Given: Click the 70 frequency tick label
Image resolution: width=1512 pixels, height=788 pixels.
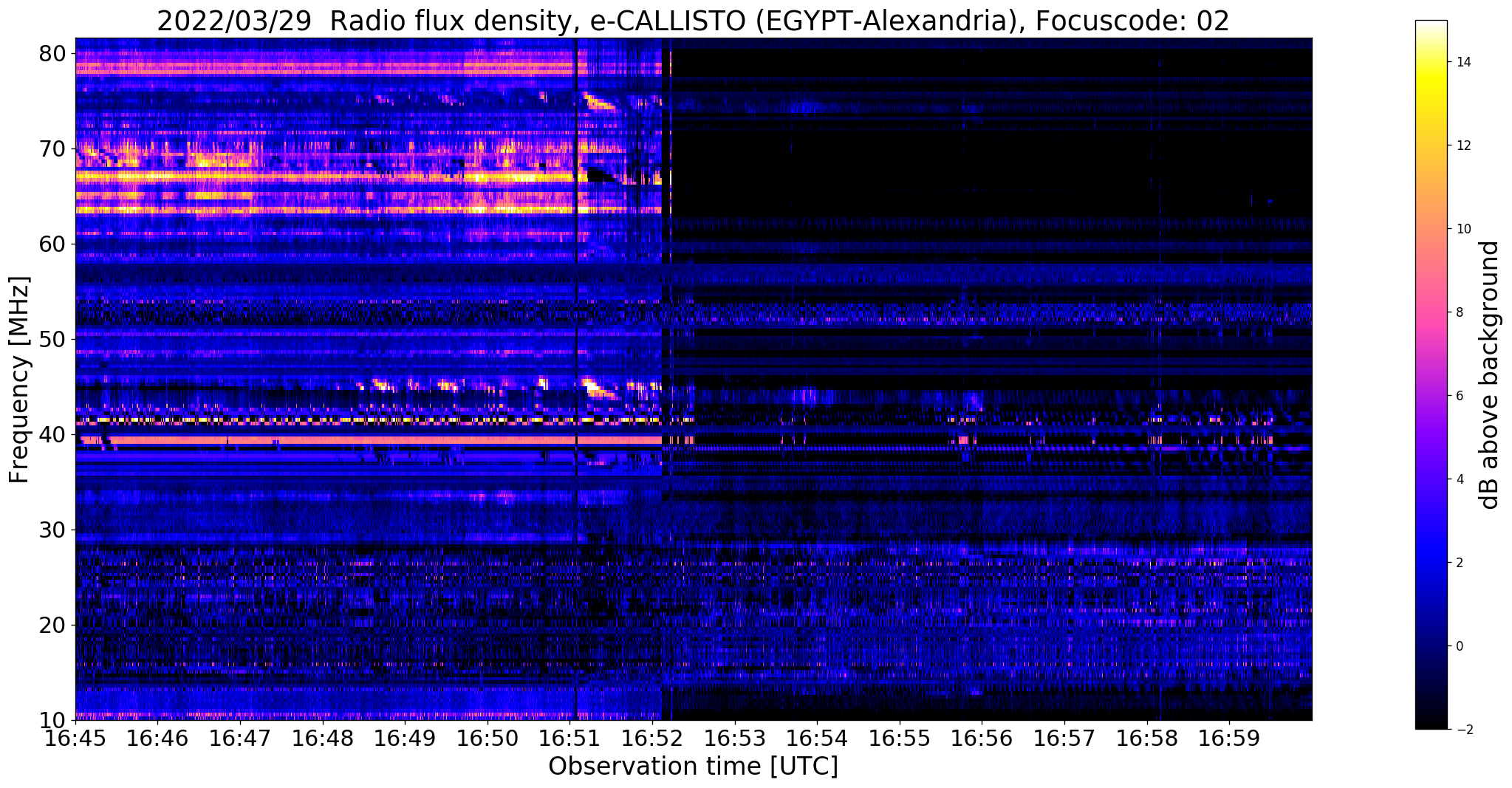Looking at the screenshot, I should [x=54, y=149].
